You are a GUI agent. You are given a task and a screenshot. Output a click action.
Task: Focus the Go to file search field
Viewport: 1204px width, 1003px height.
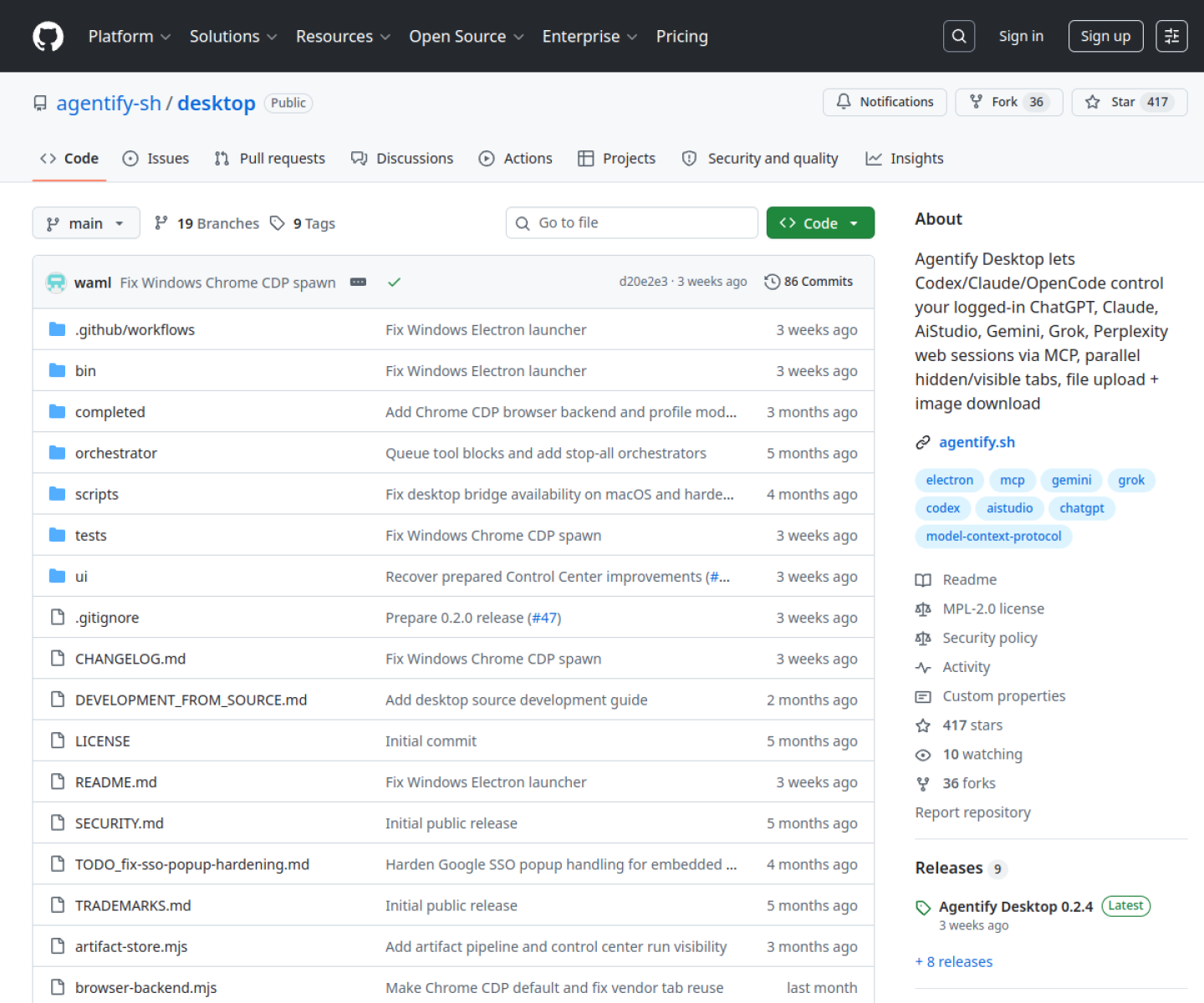pos(632,223)
